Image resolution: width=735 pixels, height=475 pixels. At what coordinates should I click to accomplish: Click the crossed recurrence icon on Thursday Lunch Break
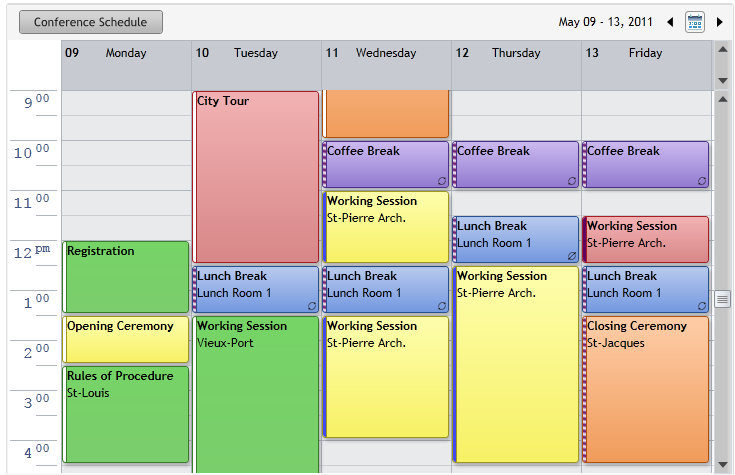[x=571, y=256]
